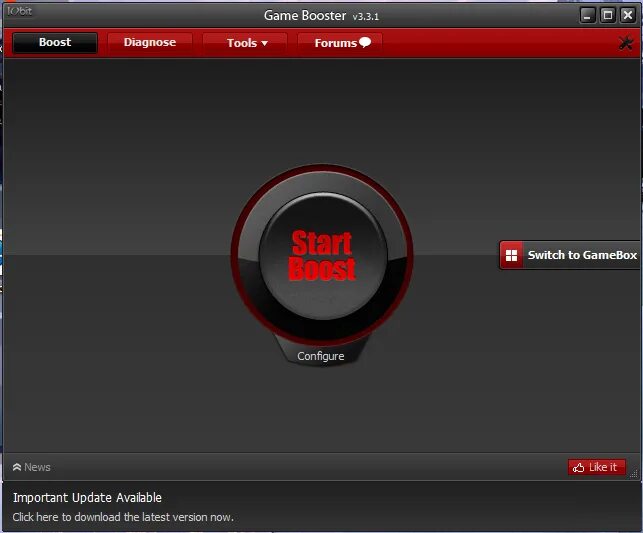Click Important Update Available headline
Screen dimensions: 643x533
pyautogui.click(x=87, y=497)
